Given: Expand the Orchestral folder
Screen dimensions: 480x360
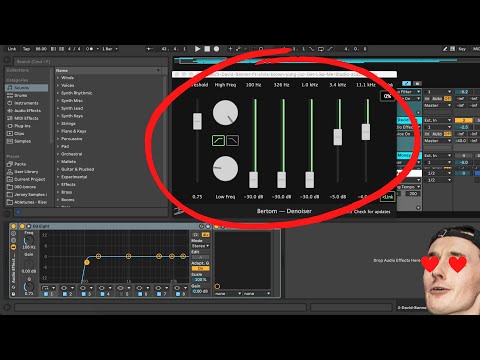Looking at the screenshot, I should pos(58,154).
